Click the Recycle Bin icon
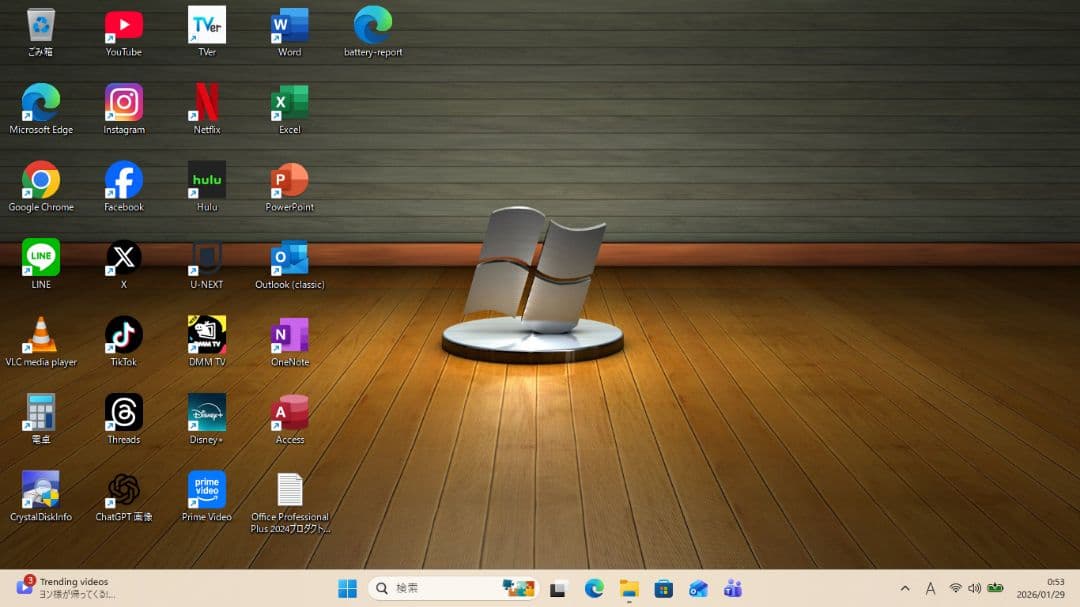 [x=41, y=26]
